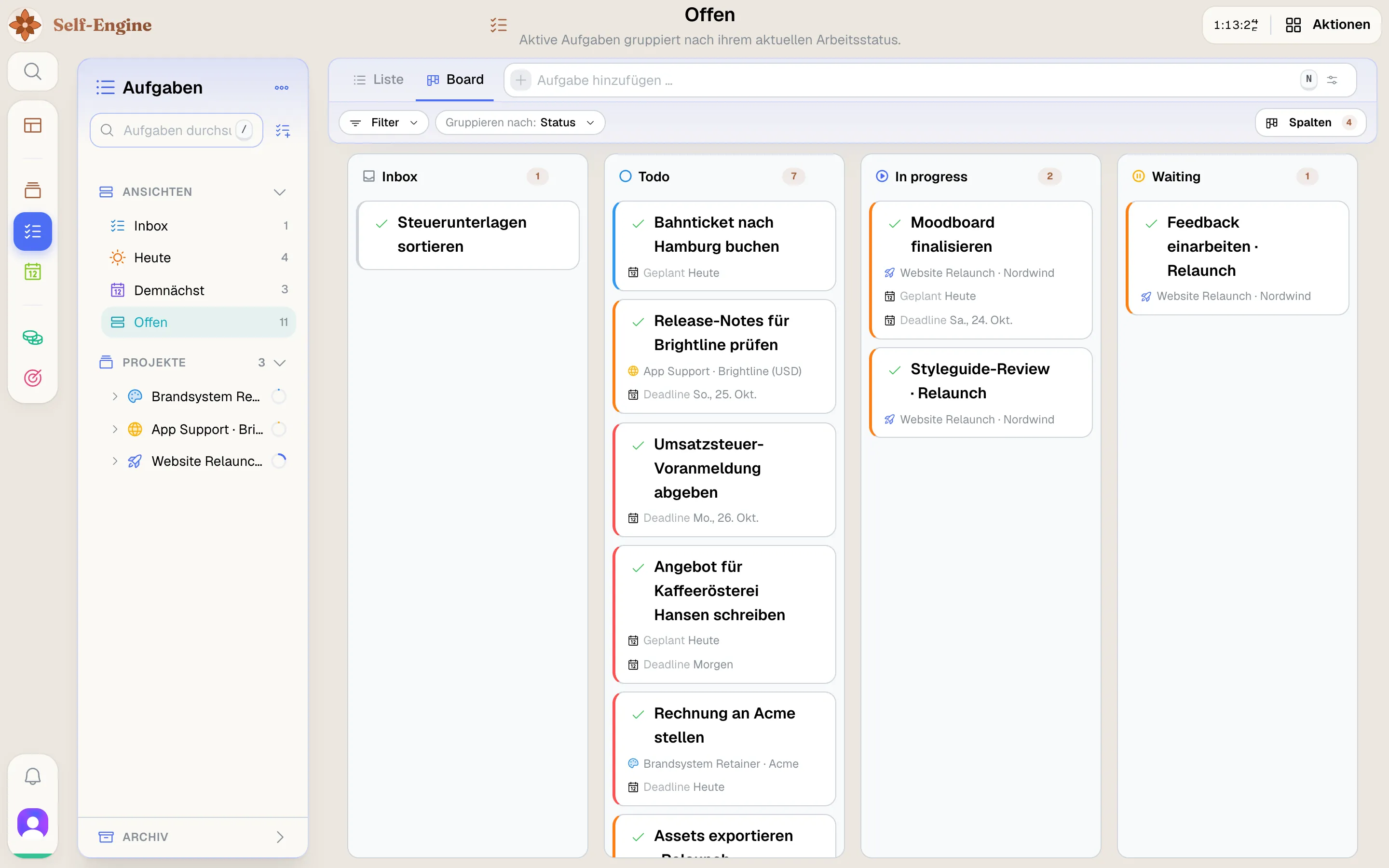1389x868 pixels.
Task: Open the Demnächst view
Action: 199,290
